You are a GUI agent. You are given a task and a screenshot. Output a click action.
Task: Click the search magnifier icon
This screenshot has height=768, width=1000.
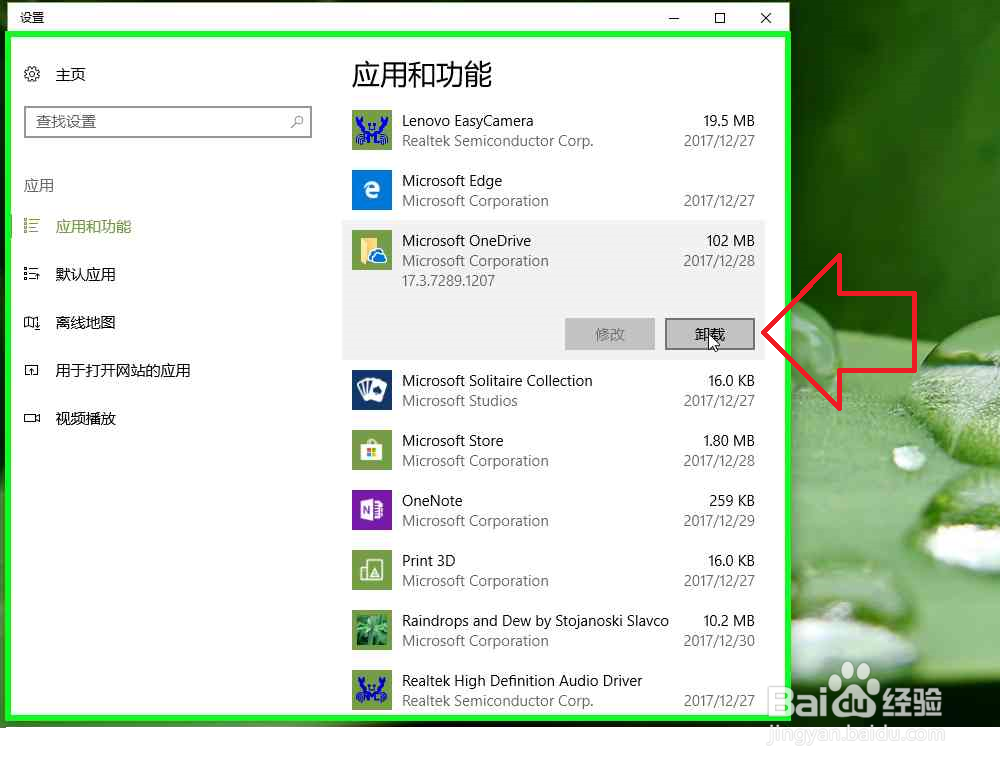(x=297, y=121)
